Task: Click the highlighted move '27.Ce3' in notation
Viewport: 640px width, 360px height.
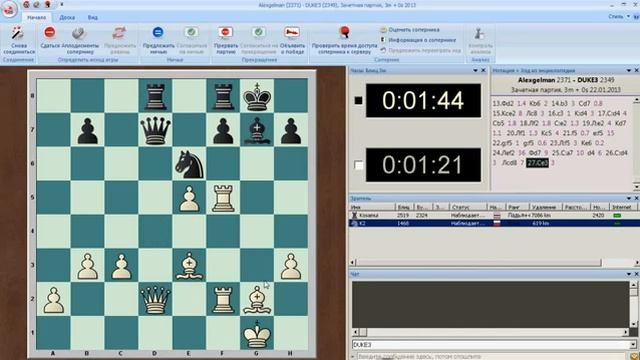Action: pyautogui.click(x=537, y=163)
